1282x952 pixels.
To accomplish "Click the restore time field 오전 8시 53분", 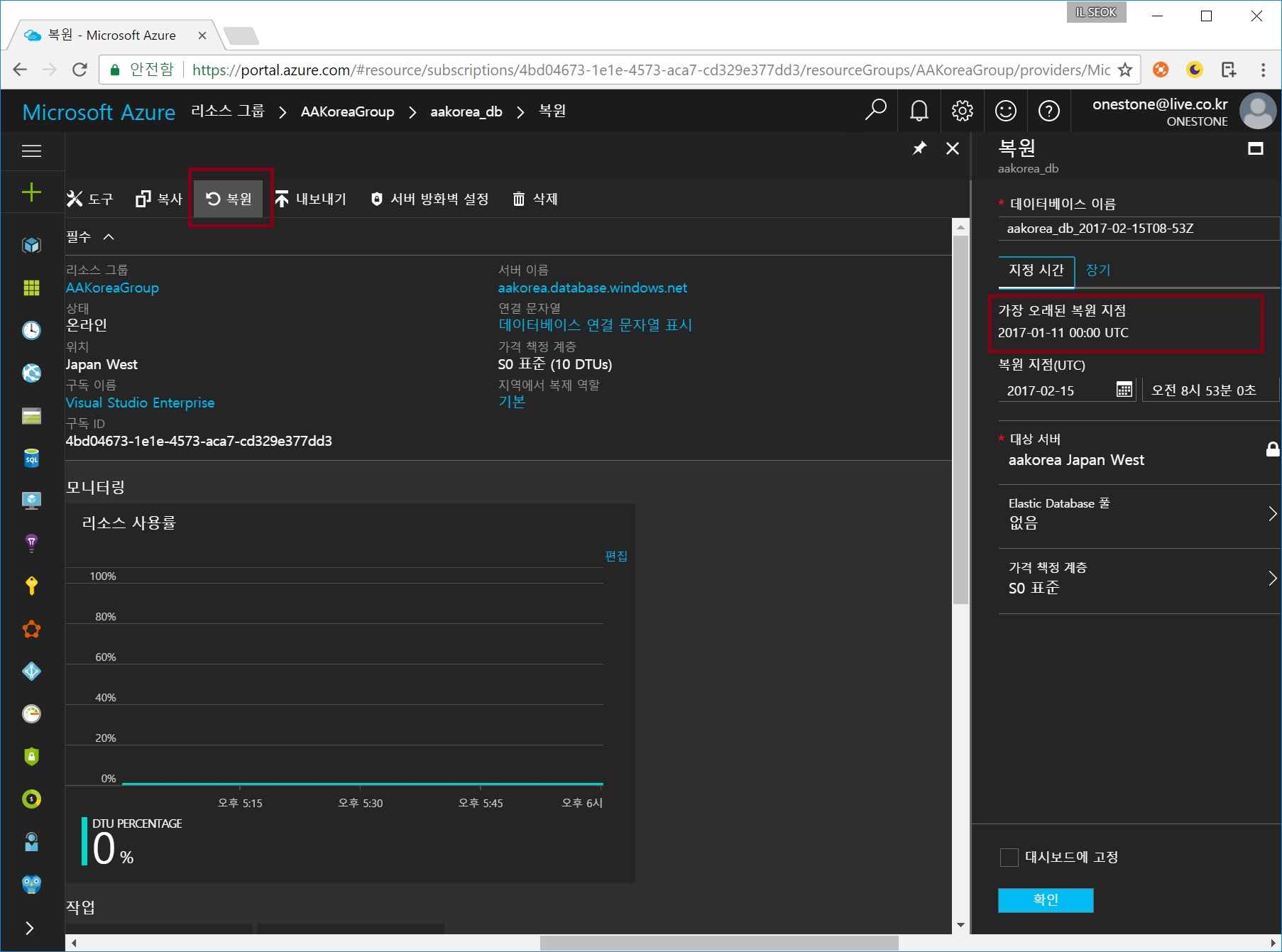I will (x=1210, y=390).
